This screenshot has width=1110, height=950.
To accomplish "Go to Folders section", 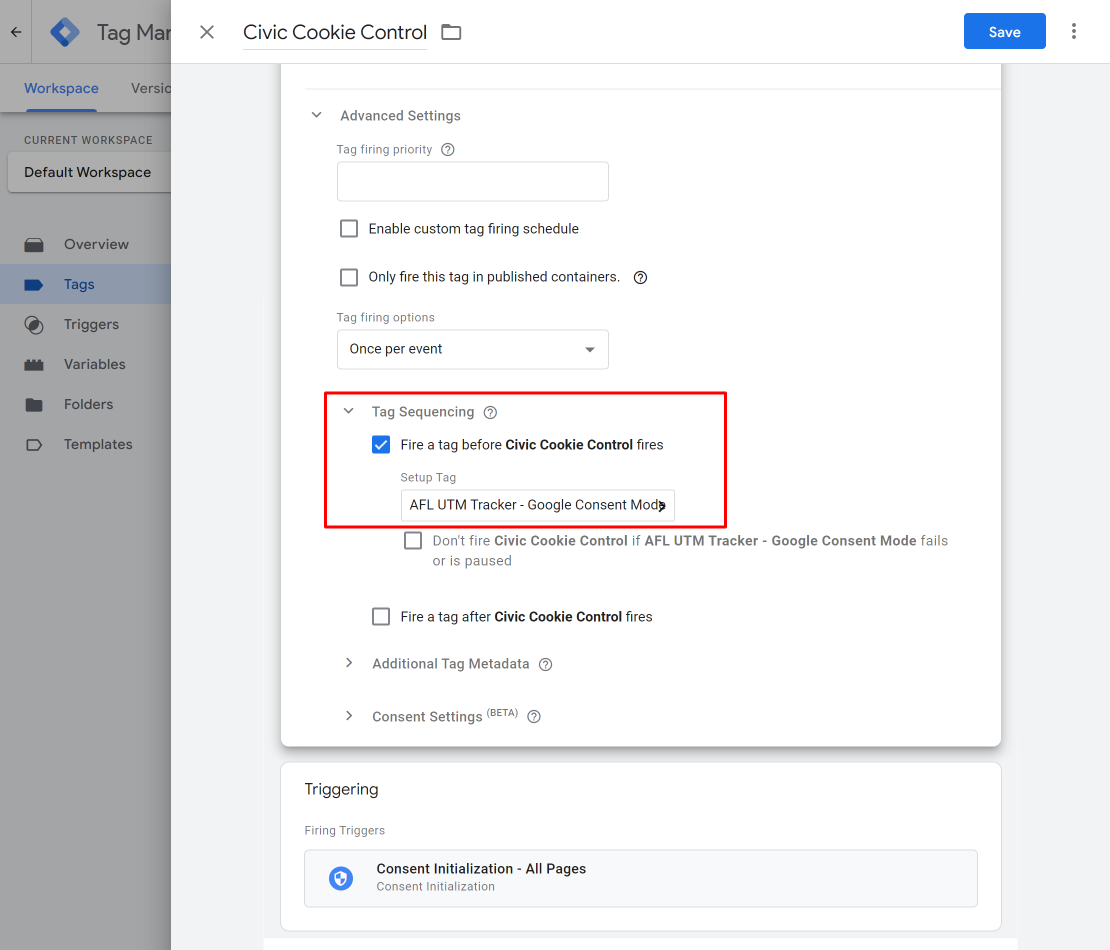I will click(x=88, y=404).
